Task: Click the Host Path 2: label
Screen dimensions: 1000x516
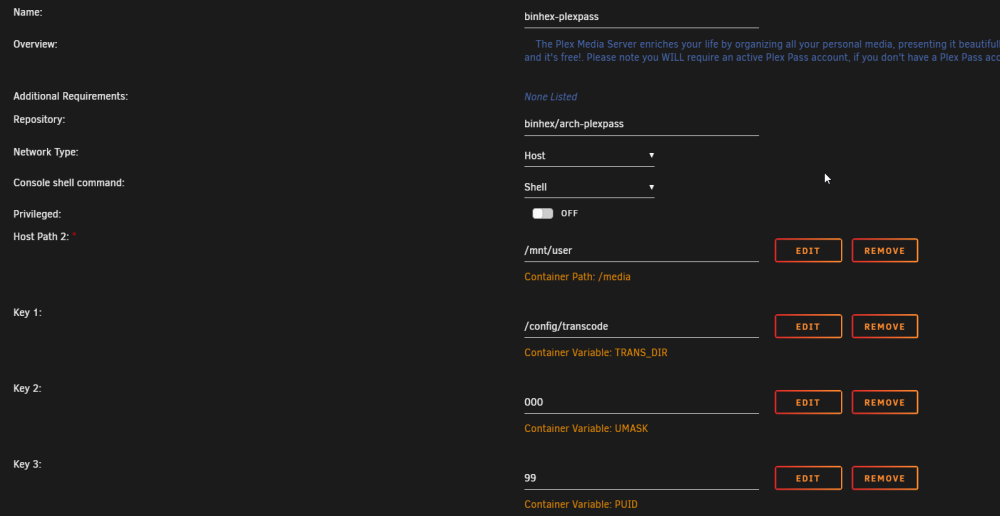Action: click(x=43, y=237)
